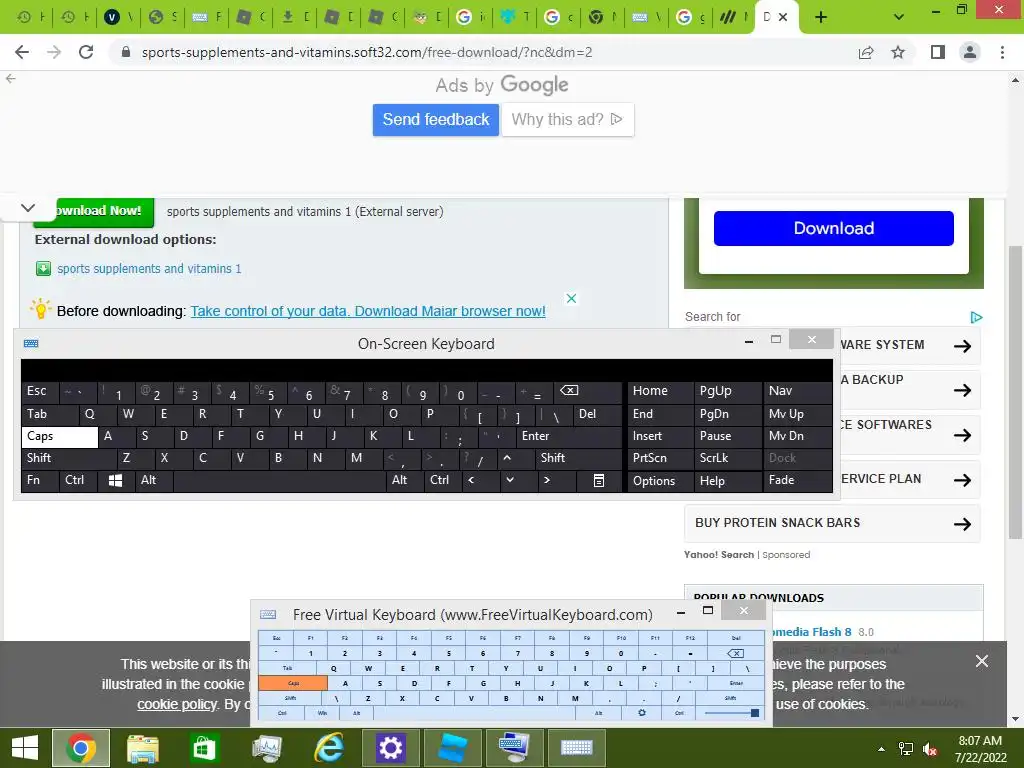The image size is (1024, 768).
Task: Click the page vertical scrollbar
Action: [1015, 392]
